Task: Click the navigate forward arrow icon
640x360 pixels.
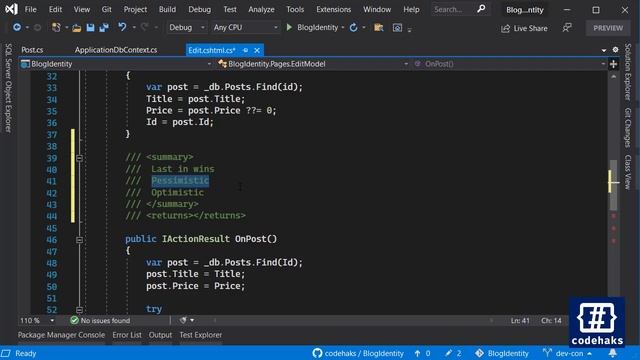Action: (37, 27)
